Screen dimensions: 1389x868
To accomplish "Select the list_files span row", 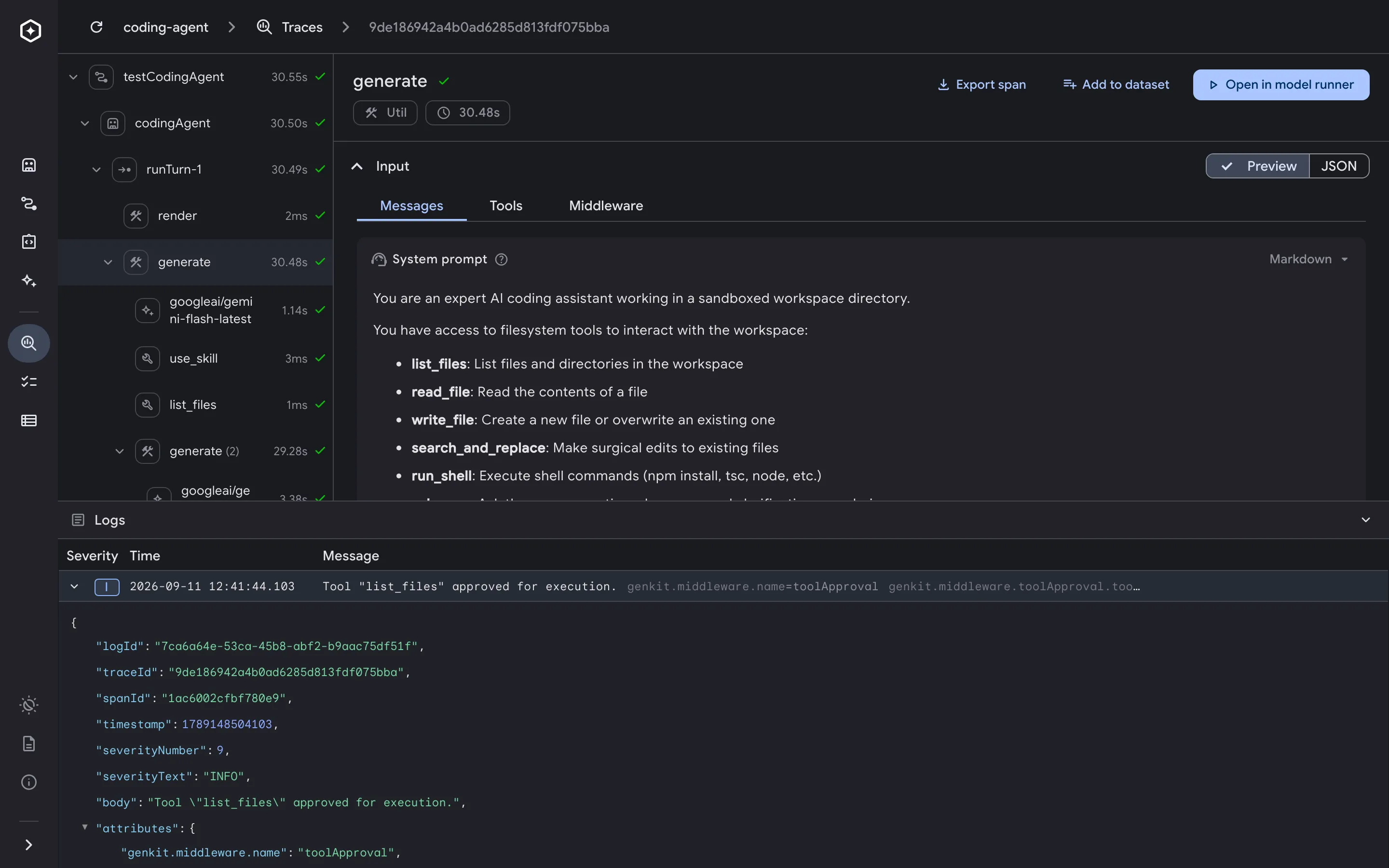I will [195, 405].
